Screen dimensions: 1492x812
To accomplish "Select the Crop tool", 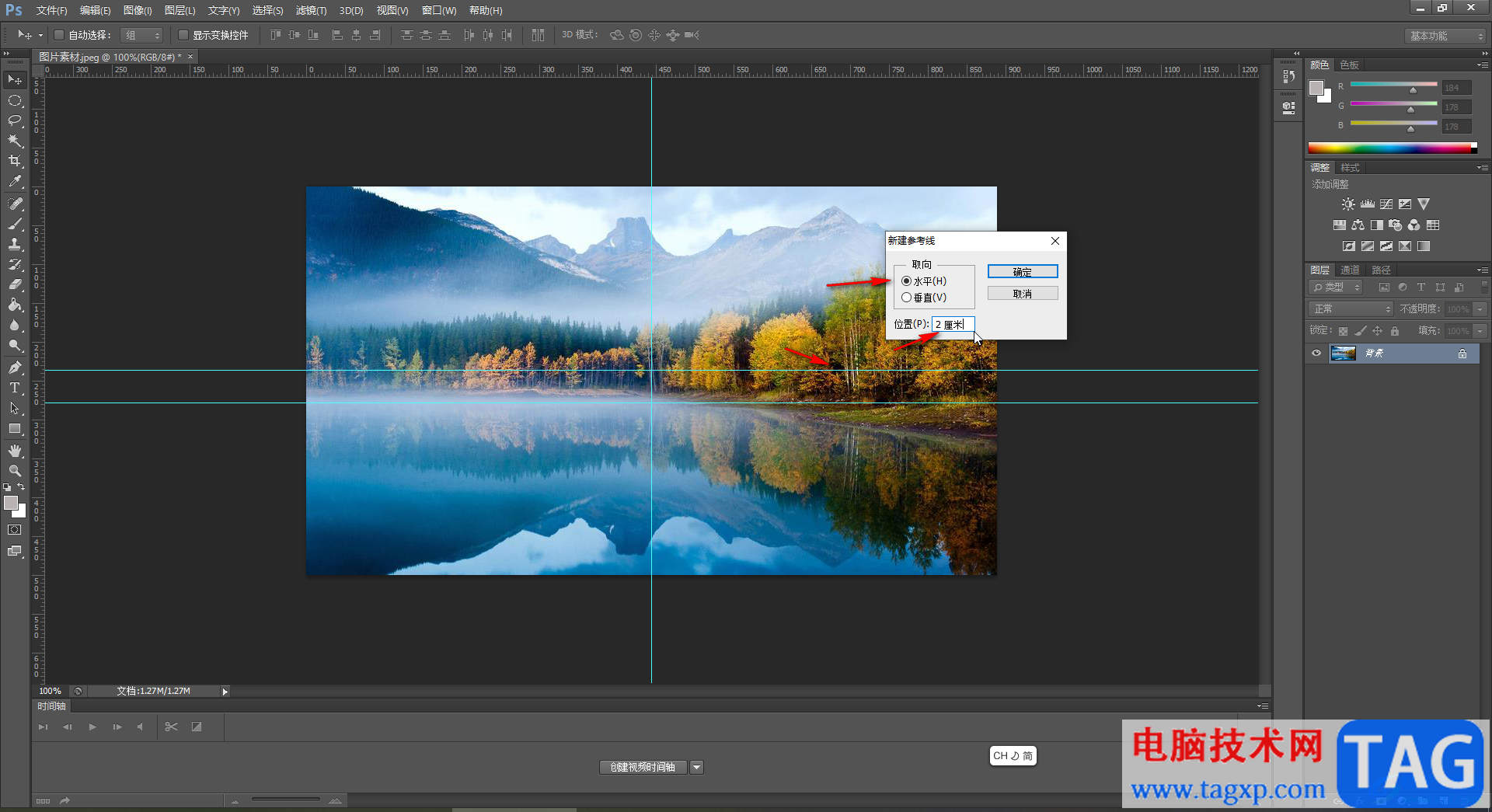I will (15, 161).
